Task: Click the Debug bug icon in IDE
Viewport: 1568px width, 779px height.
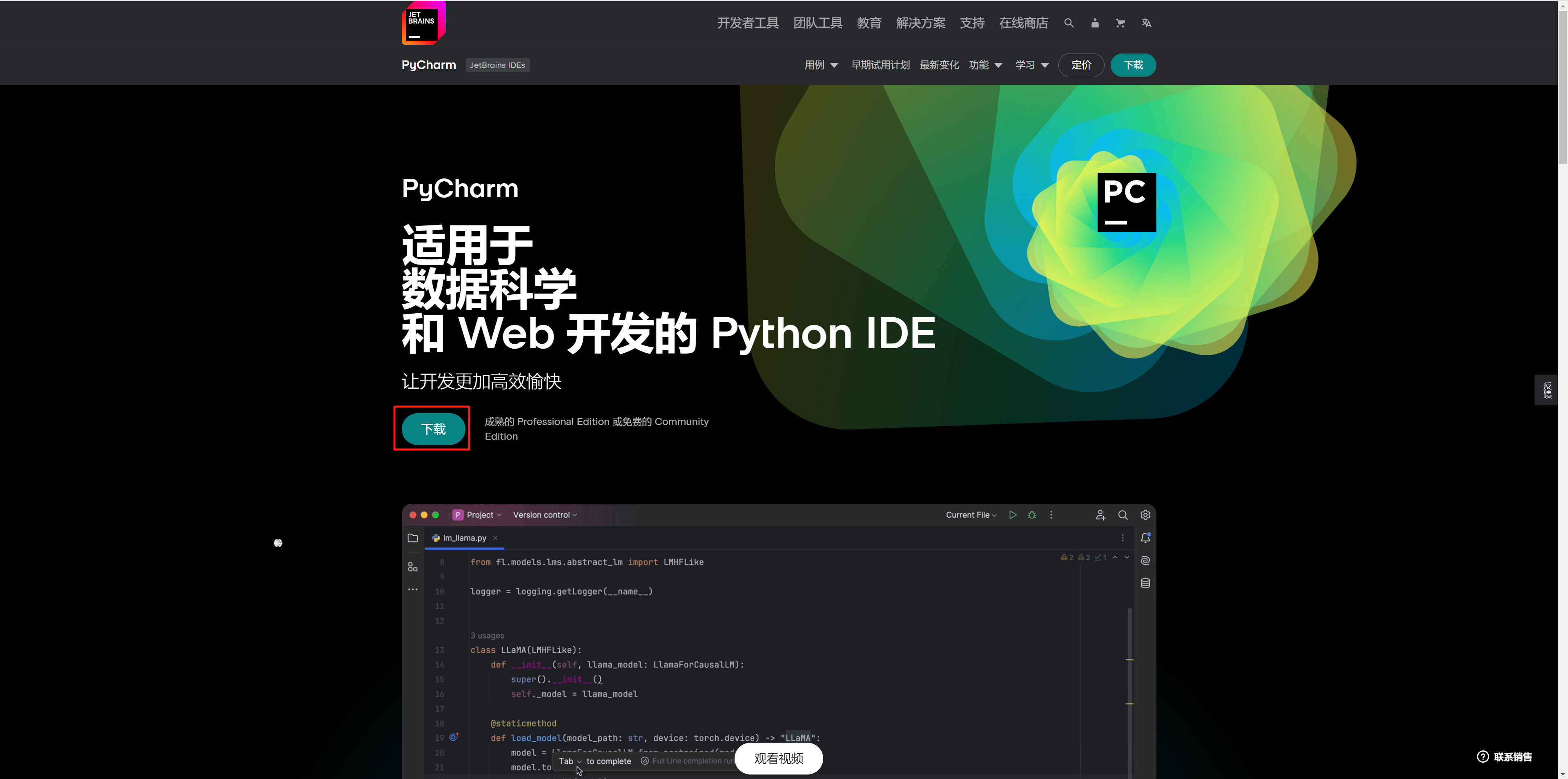Action: [1032, 515]
